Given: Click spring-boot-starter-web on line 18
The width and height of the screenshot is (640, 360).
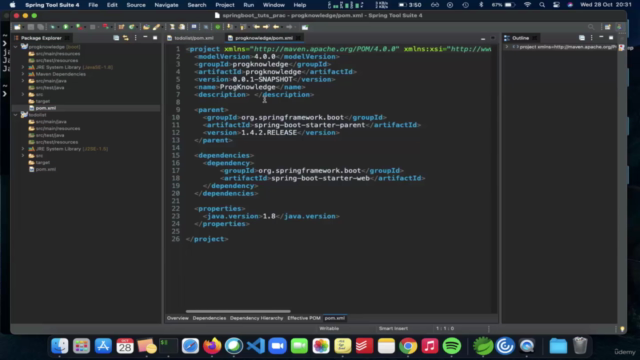Looking at the screenshot, I should click(320, 178).
